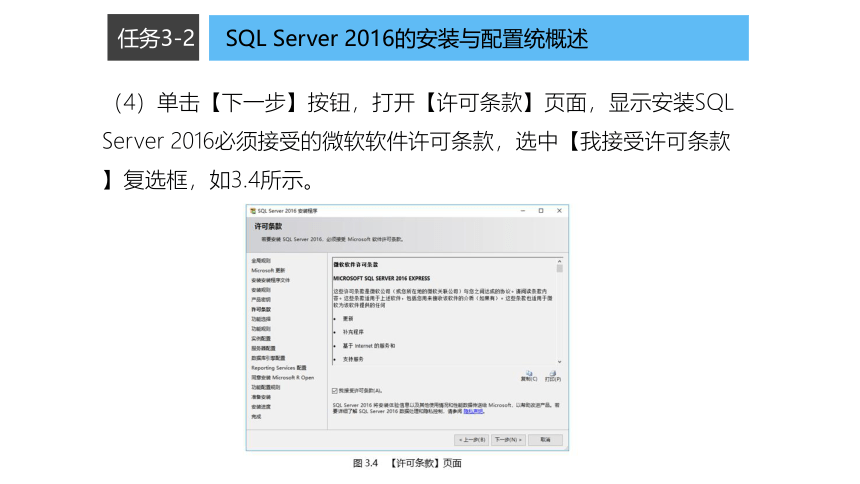
Task: Click the MICROSOFT SQL SERVER 2016 EXPRESS heading
Action: (x=382, y=278)
